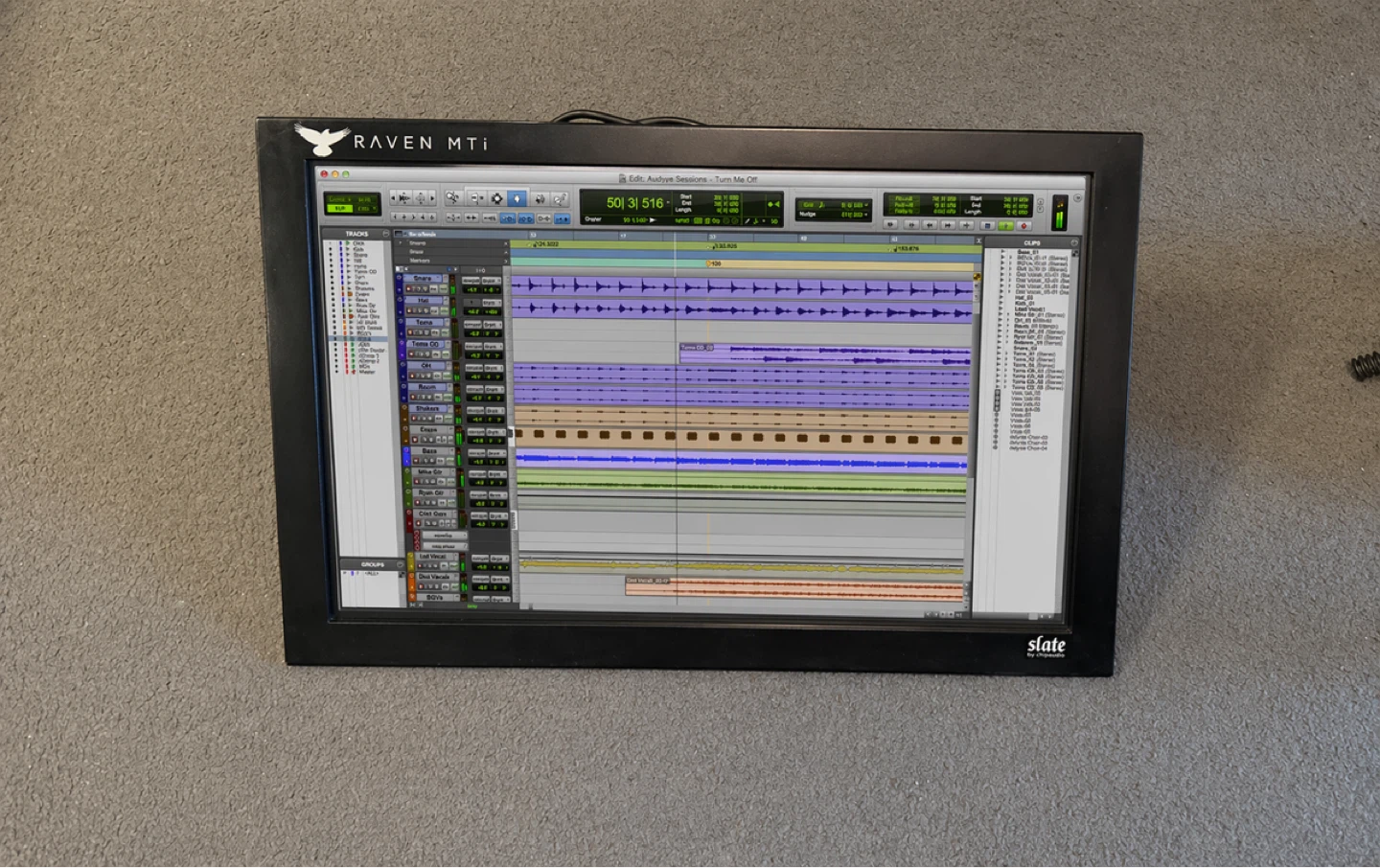Open the Grid value dropdown

(x=866, y=205)
